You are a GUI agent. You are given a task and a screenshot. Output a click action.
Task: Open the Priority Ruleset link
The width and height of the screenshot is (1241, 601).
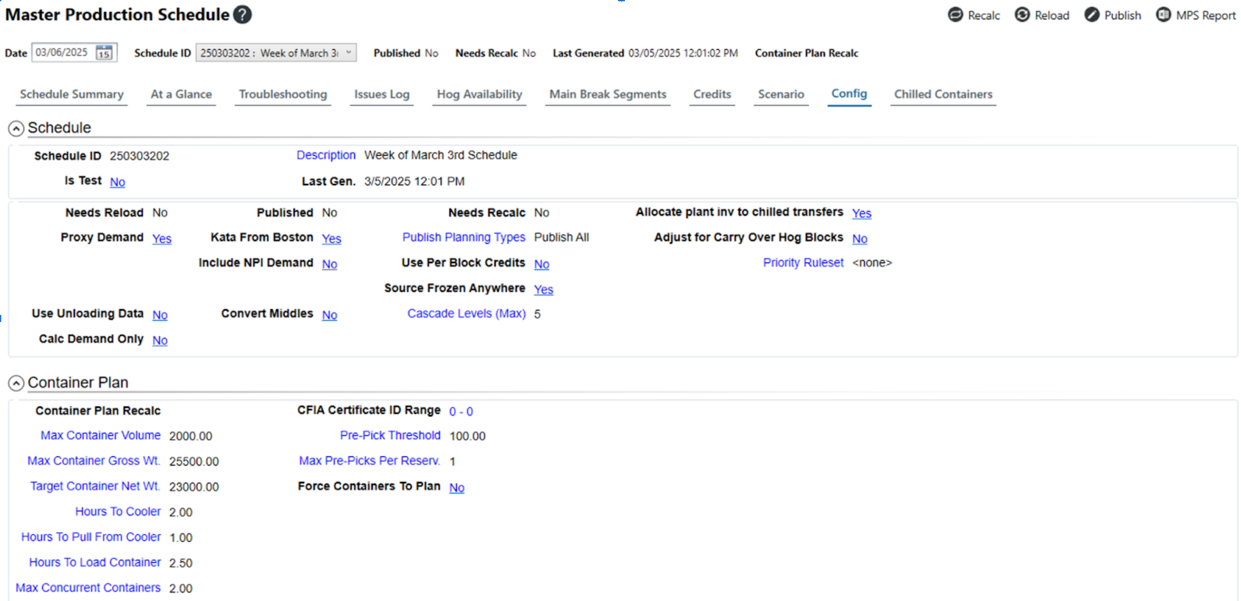click(803, 263)
